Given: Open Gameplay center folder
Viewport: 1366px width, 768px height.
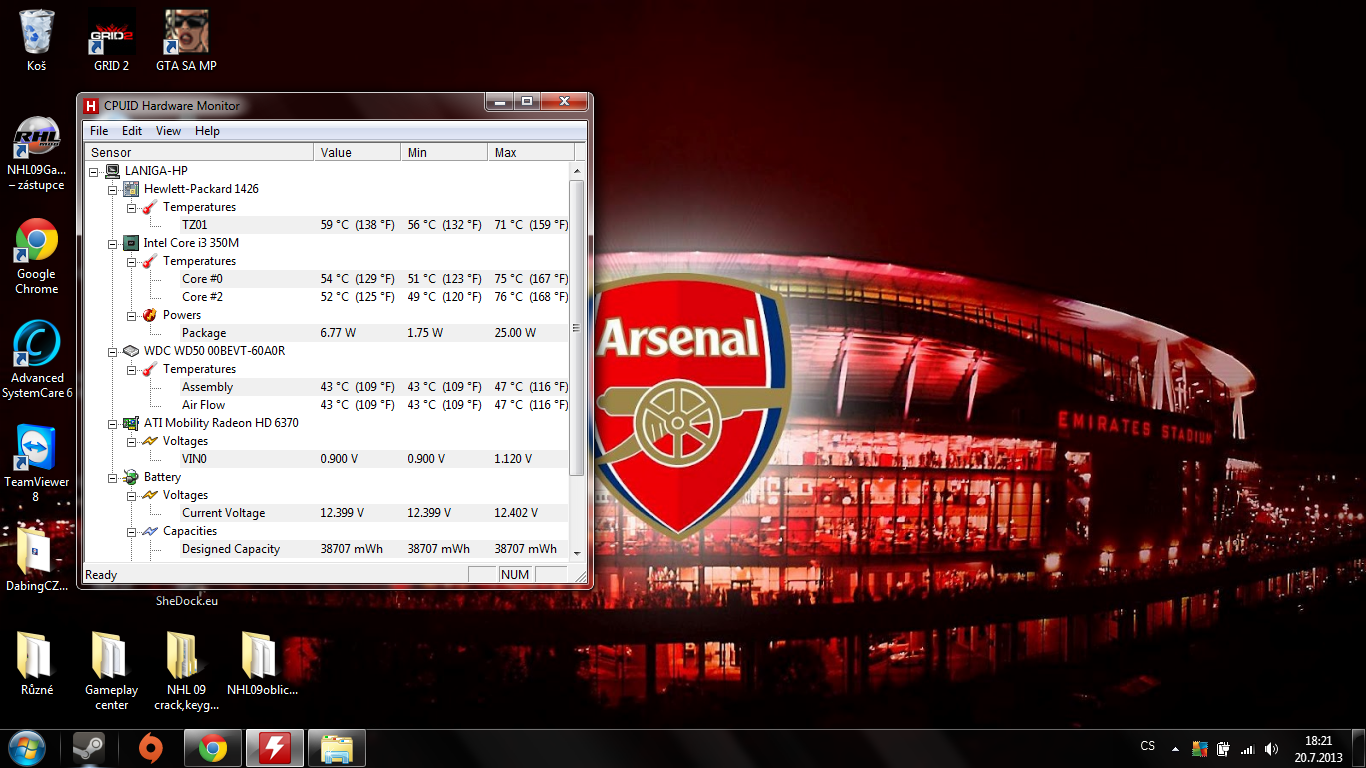Looking at the screenshot, I should tap(111, 657).
